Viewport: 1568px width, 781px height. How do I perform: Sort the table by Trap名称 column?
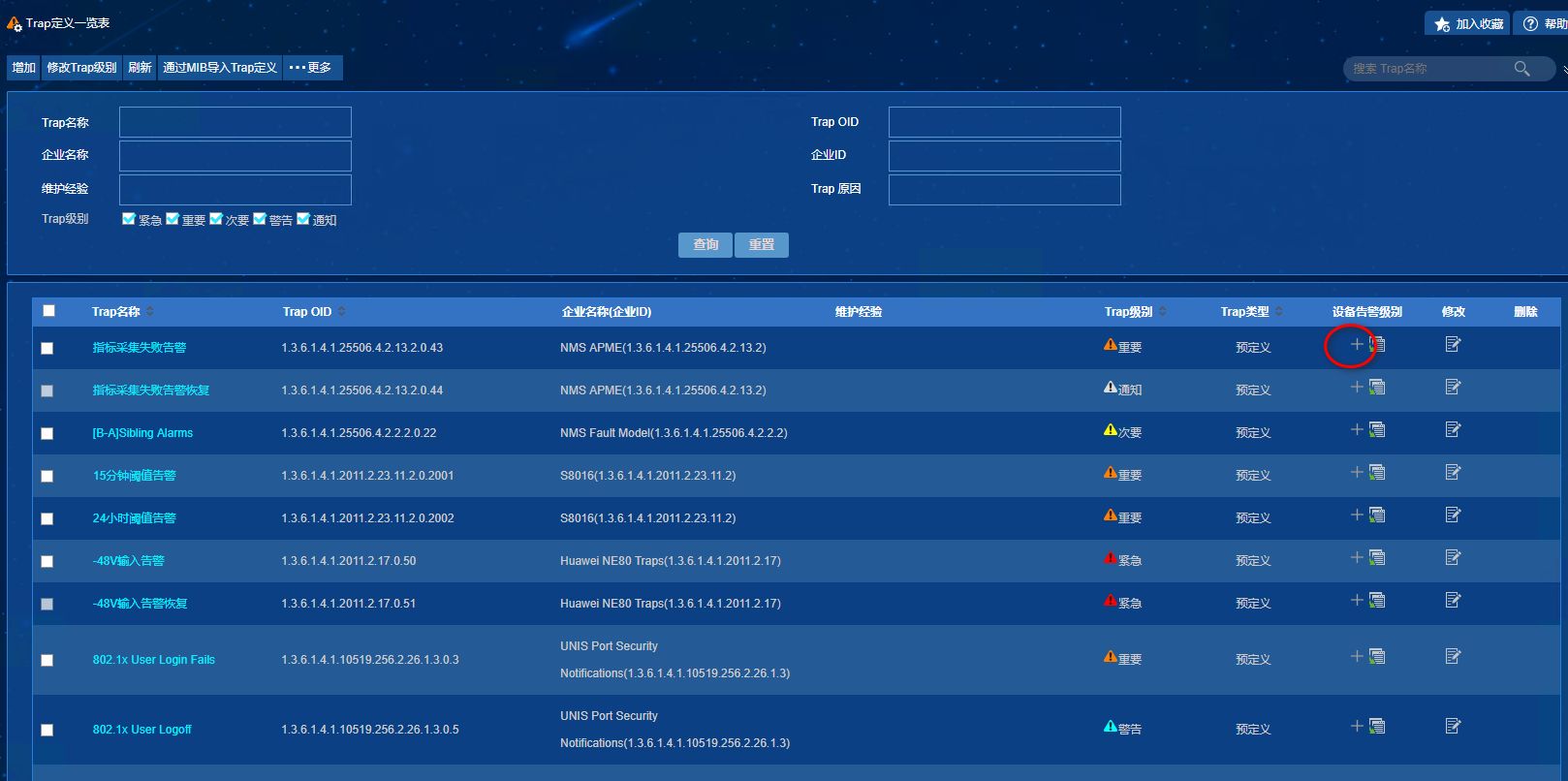150,312
